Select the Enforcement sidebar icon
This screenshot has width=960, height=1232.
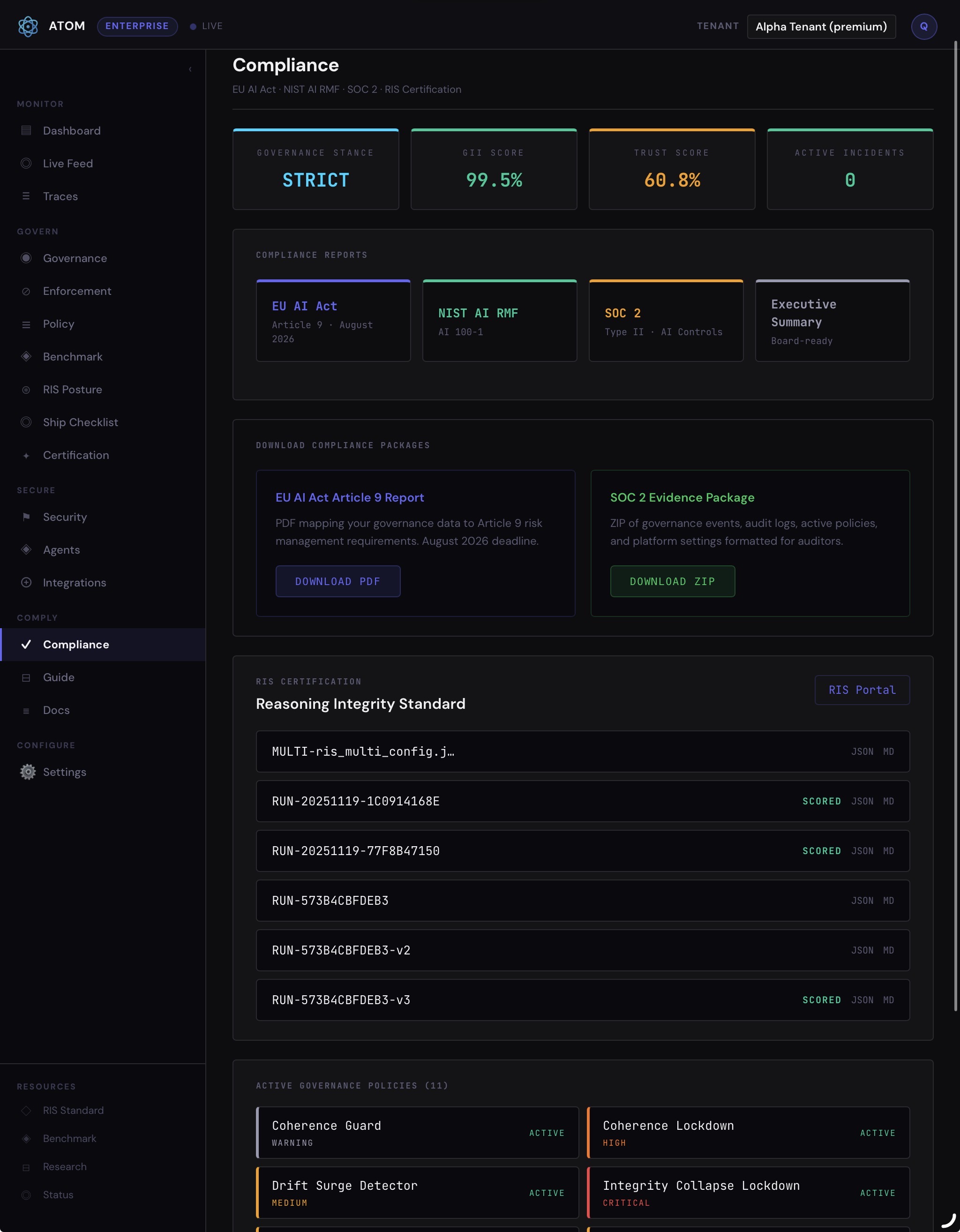(x=26, y=292)
